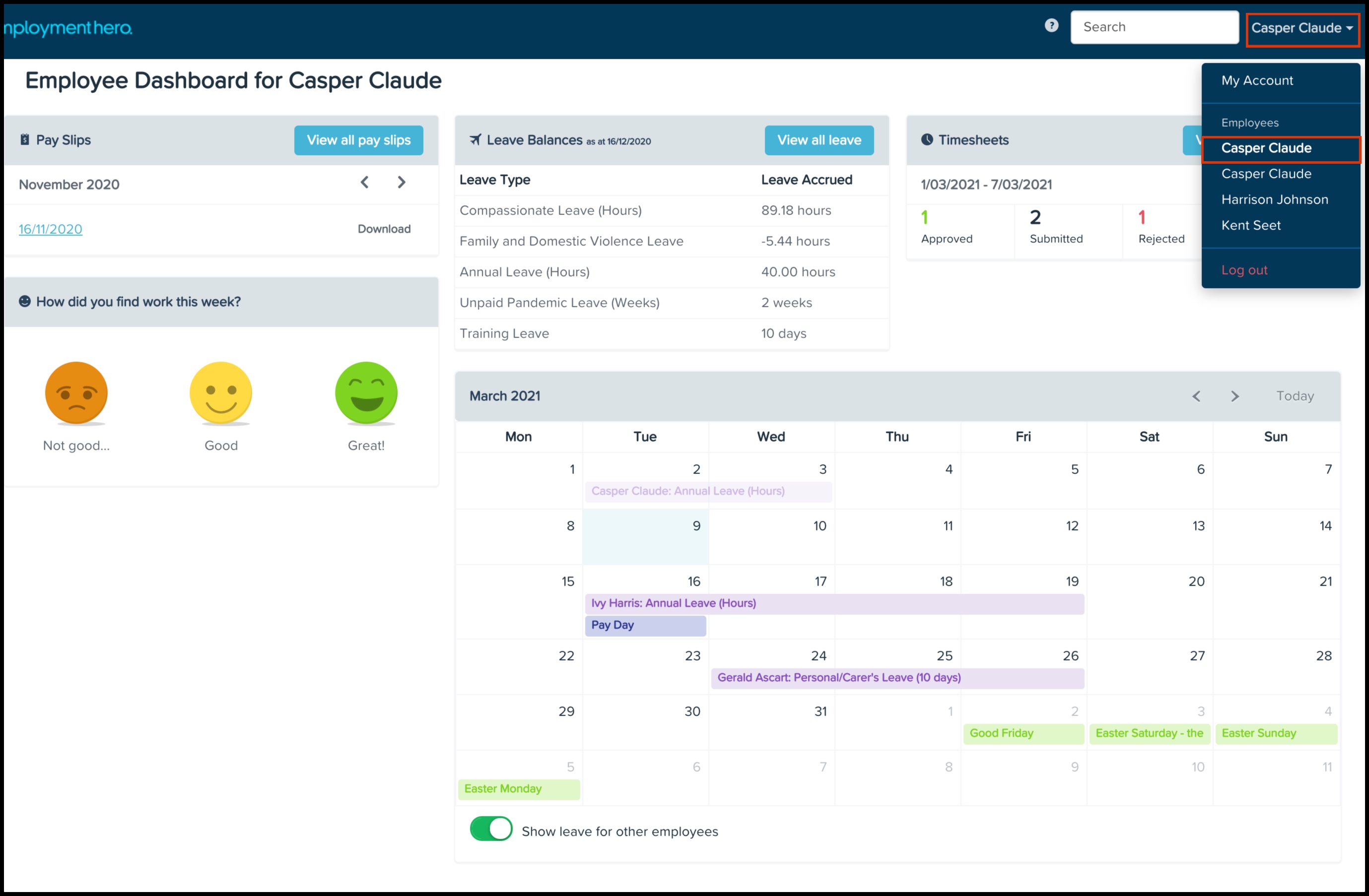Screen dimensions: 1369x896
Task: Click the help question mark icon
Action: [x=1051, y=26]
